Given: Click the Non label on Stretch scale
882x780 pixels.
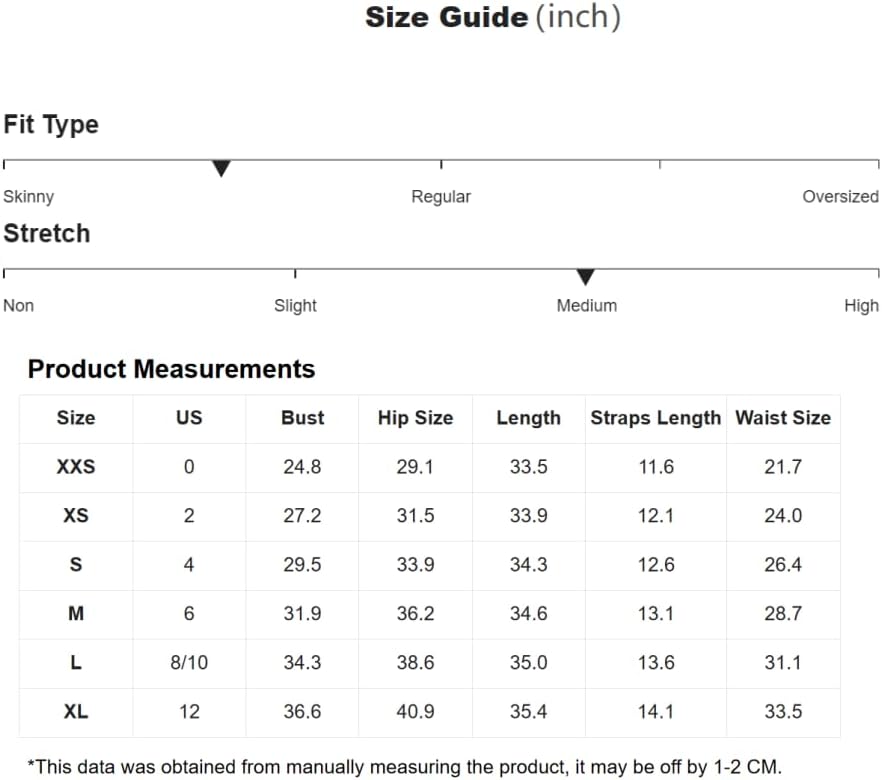Looking at the screenshot, I should point(19,305).
